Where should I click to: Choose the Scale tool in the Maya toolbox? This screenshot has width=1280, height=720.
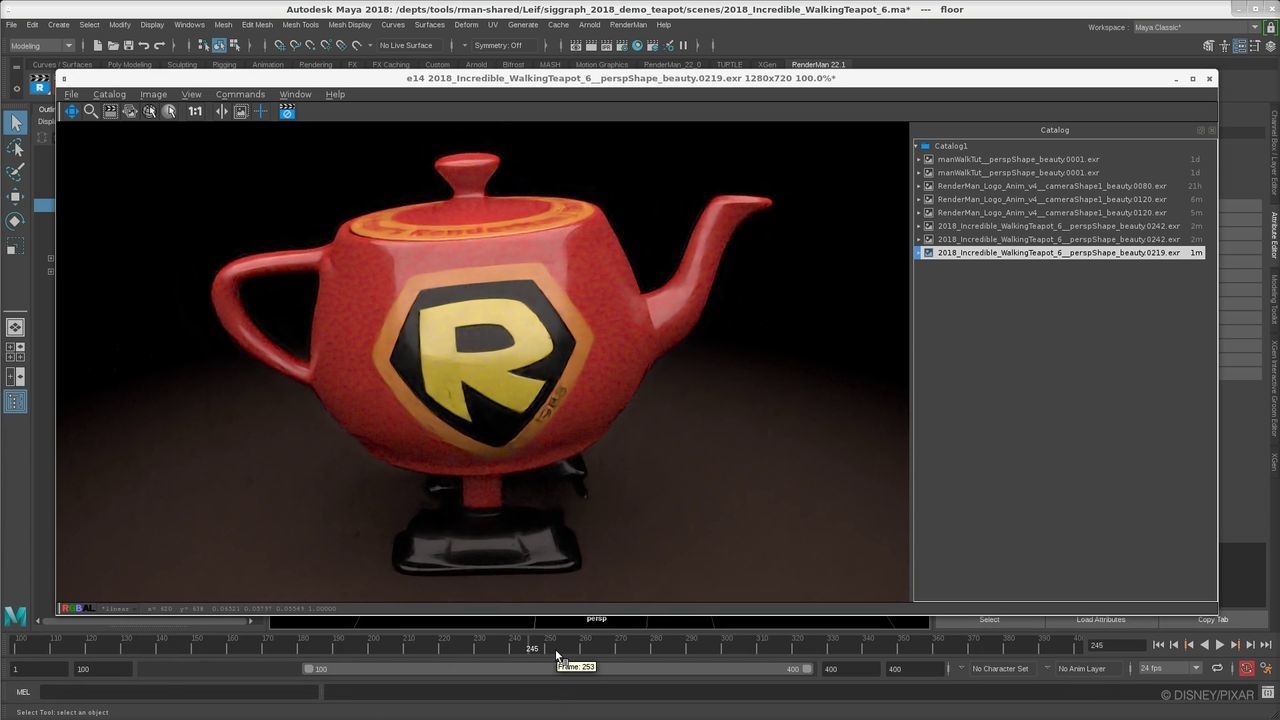pyautogui.click(x=15, y=245)
